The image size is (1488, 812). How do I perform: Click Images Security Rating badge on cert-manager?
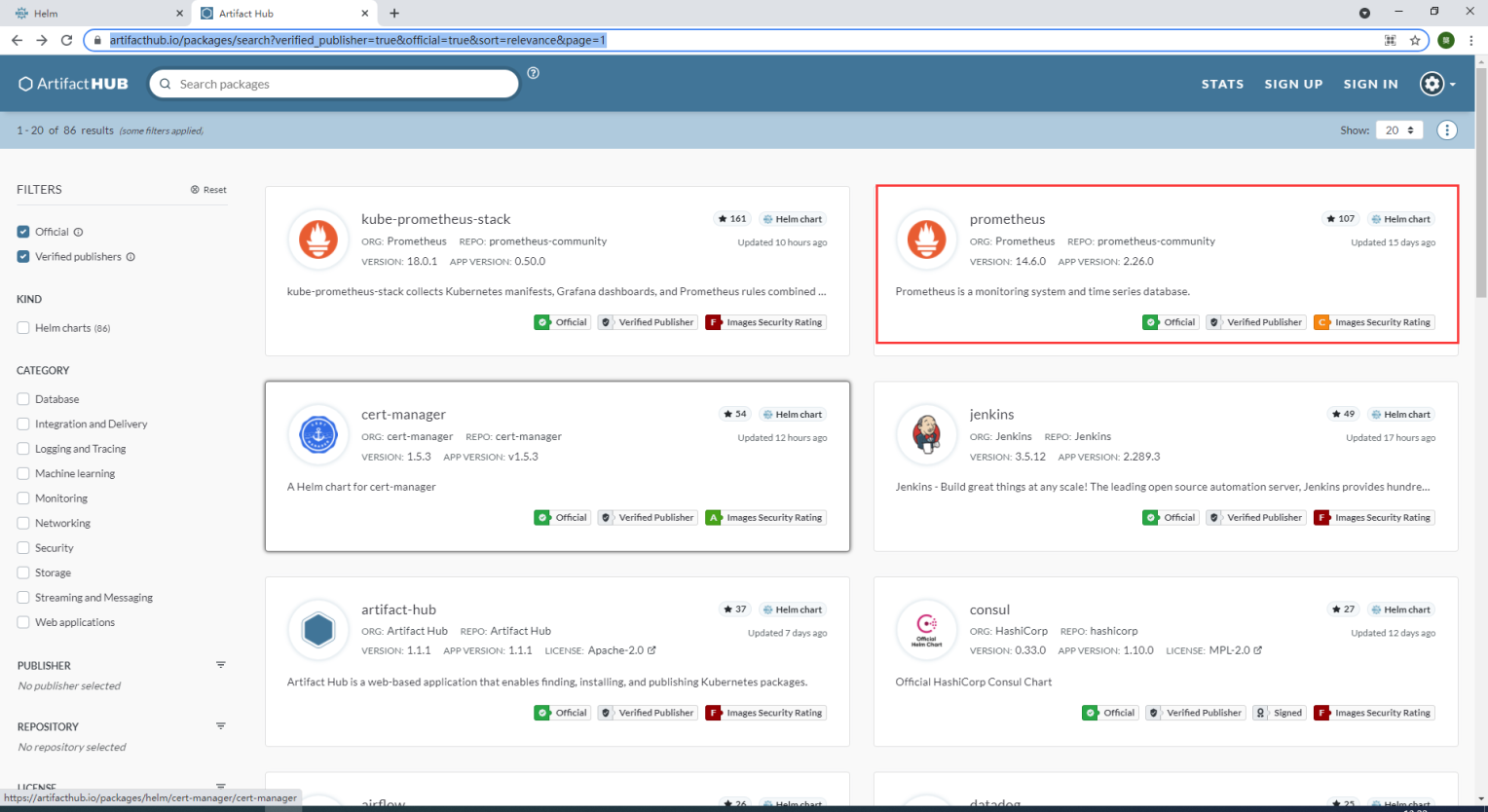[x=765, y=518]
